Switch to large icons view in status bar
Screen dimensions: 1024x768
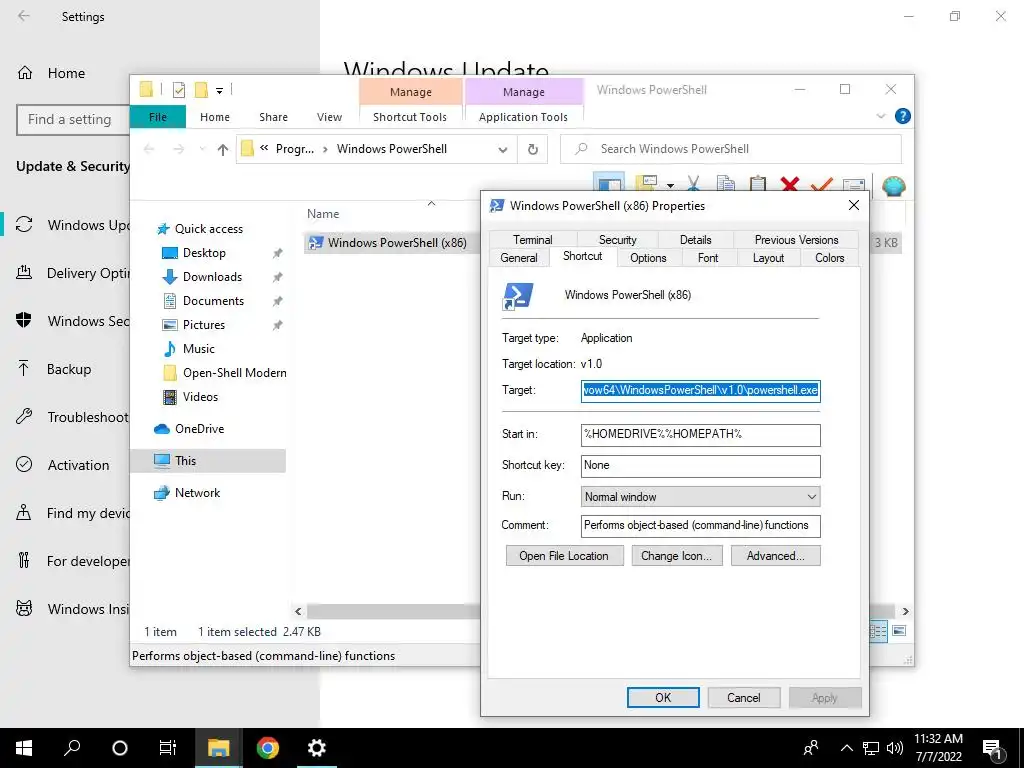click(x=899, y=631)
